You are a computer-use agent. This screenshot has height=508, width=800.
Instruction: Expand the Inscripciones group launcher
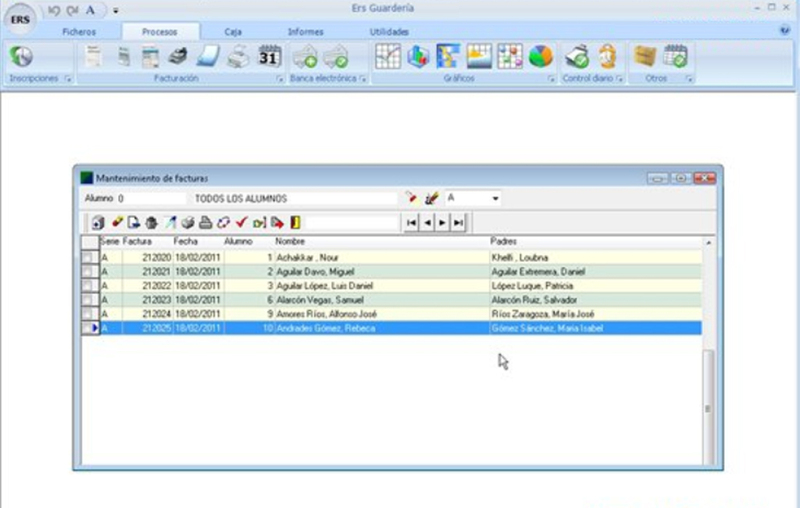coord(68,79)
